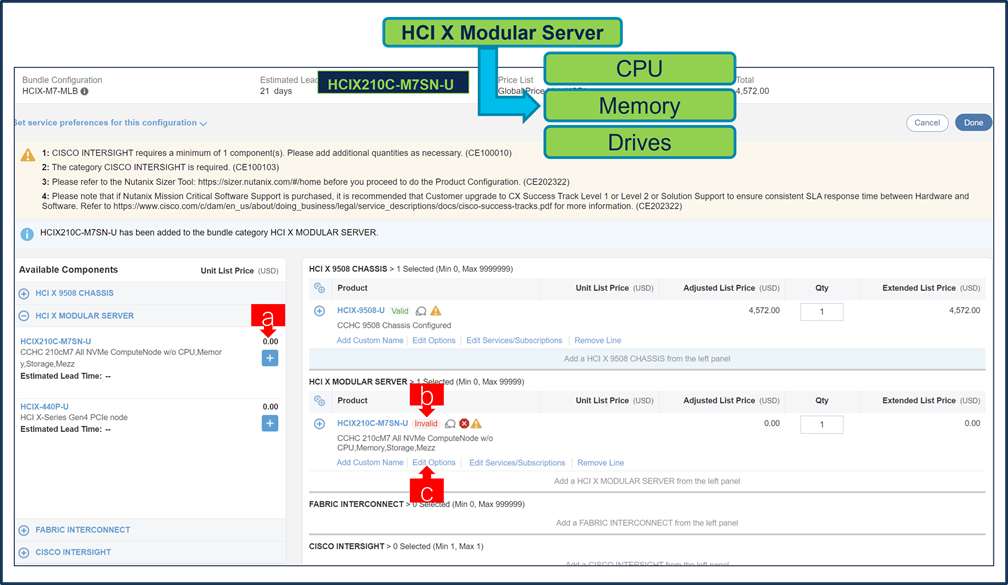Click the Invalid status label

tap(426, 424)
